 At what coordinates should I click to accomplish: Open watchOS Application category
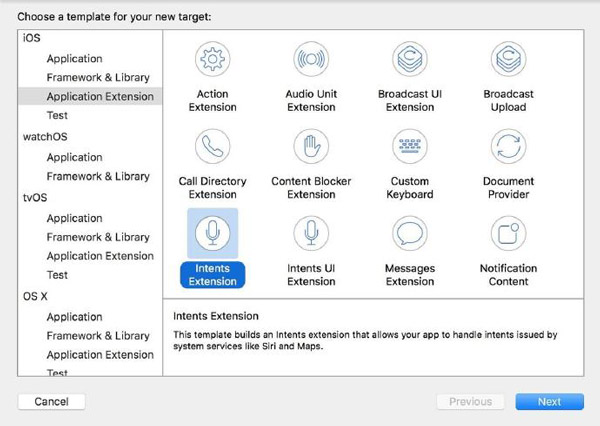pyautogui.click(x=74, y=157)
